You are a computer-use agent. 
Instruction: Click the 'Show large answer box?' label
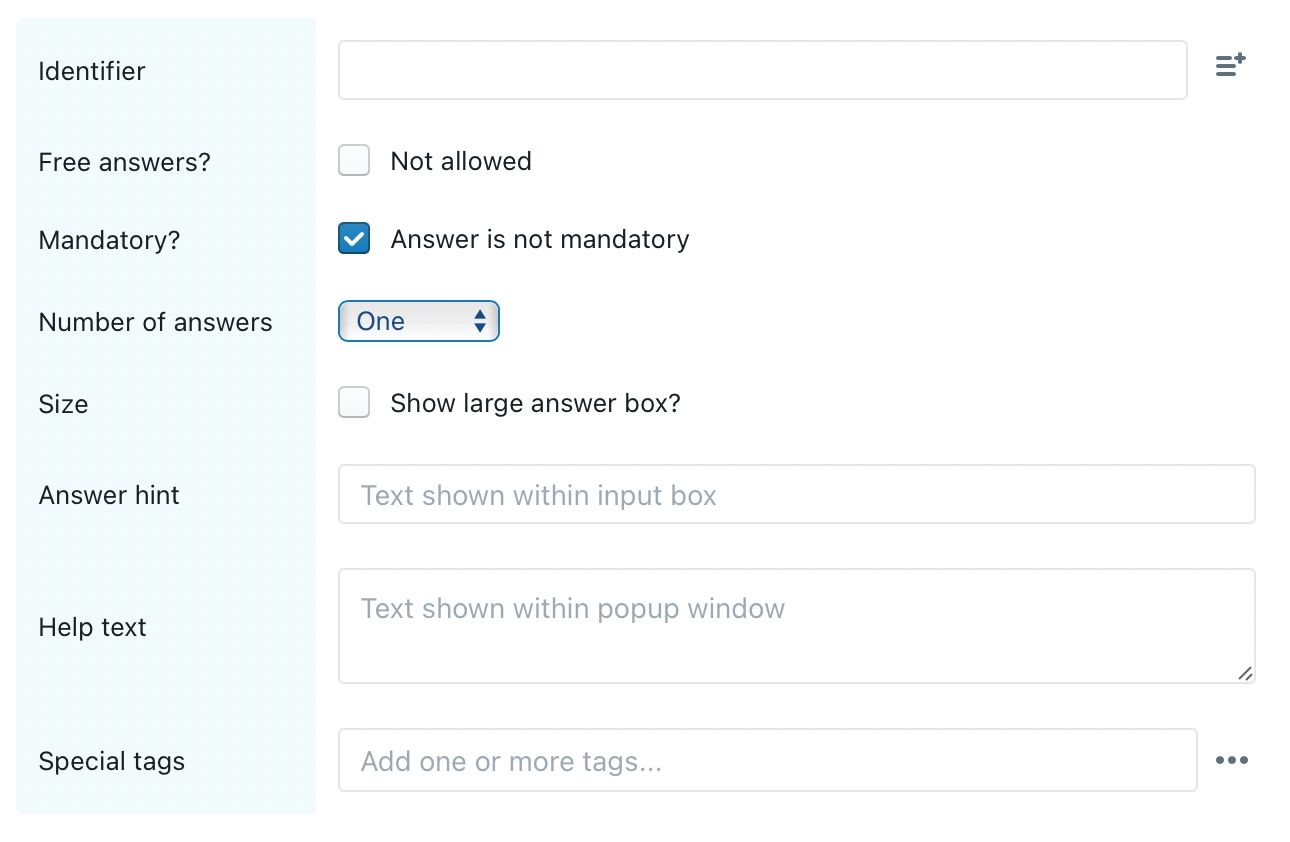536,404
